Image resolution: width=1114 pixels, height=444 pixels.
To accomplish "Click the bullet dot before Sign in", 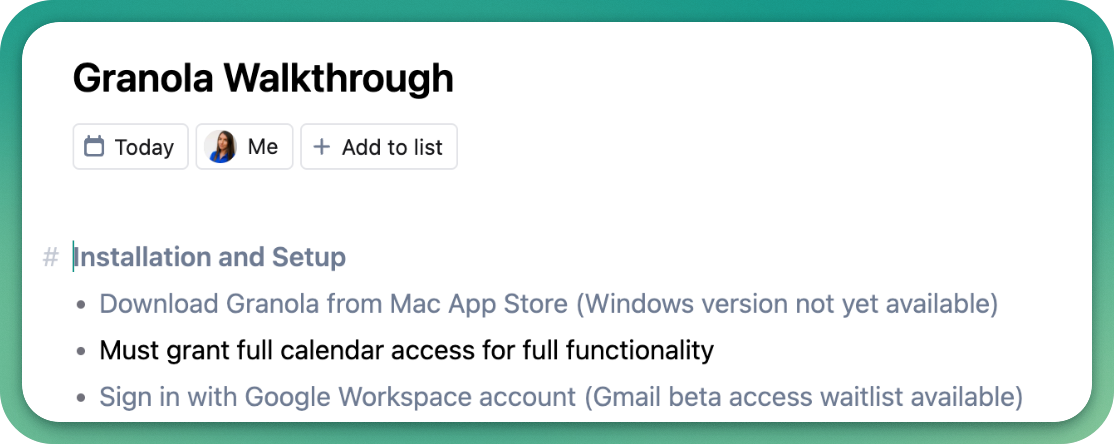I will click(x=81, y=399).
